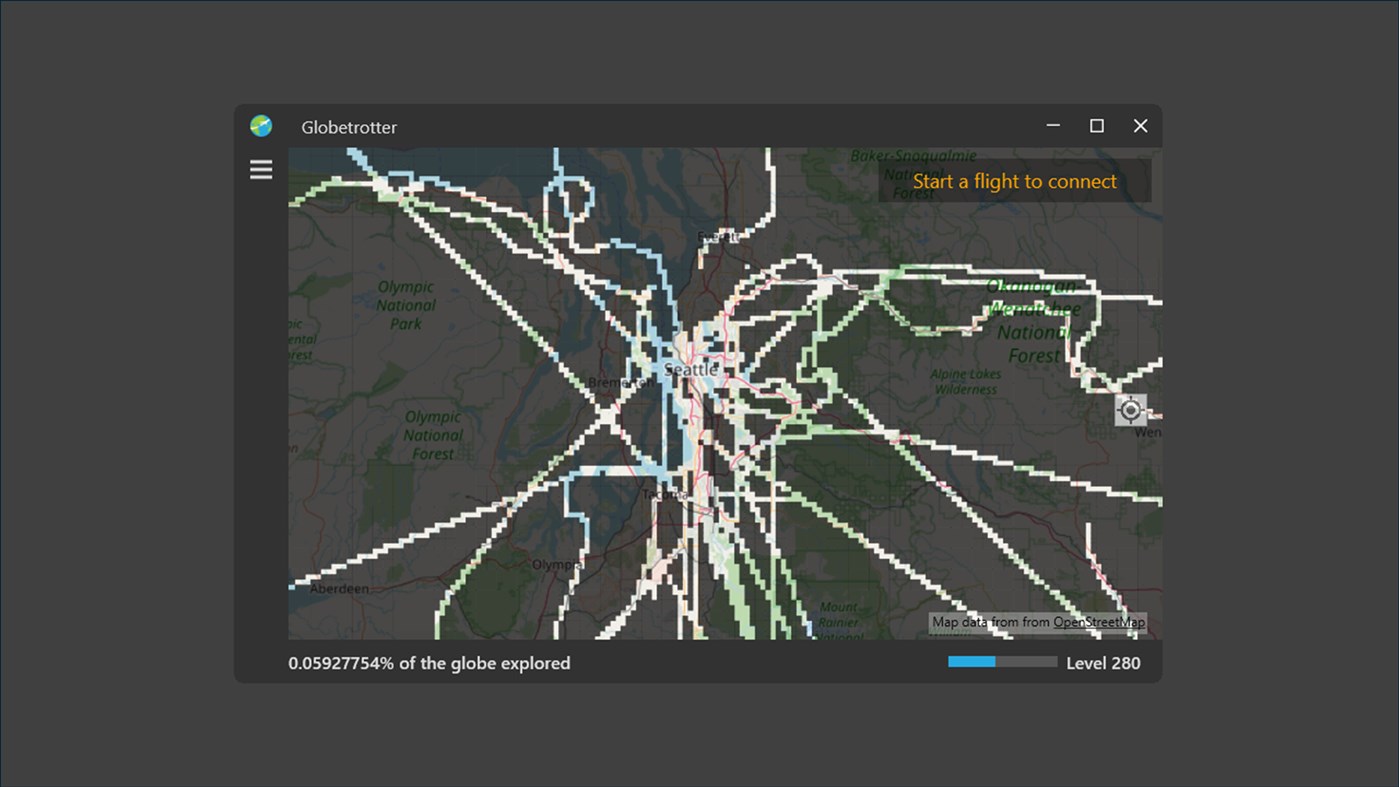
Task: Click the Globetrotter globe app icon
Action: [x=261, y=126]
